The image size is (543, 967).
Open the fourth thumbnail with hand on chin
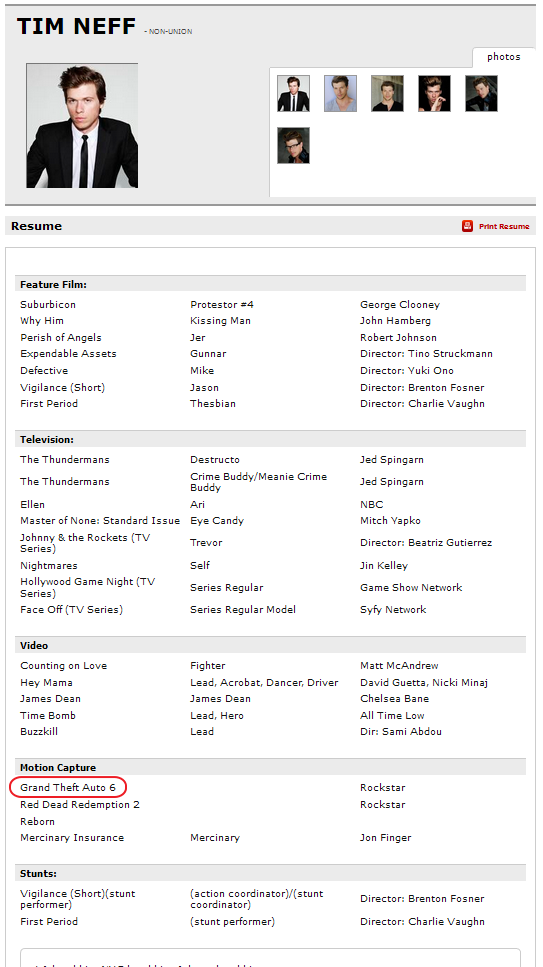click(434, 94)
